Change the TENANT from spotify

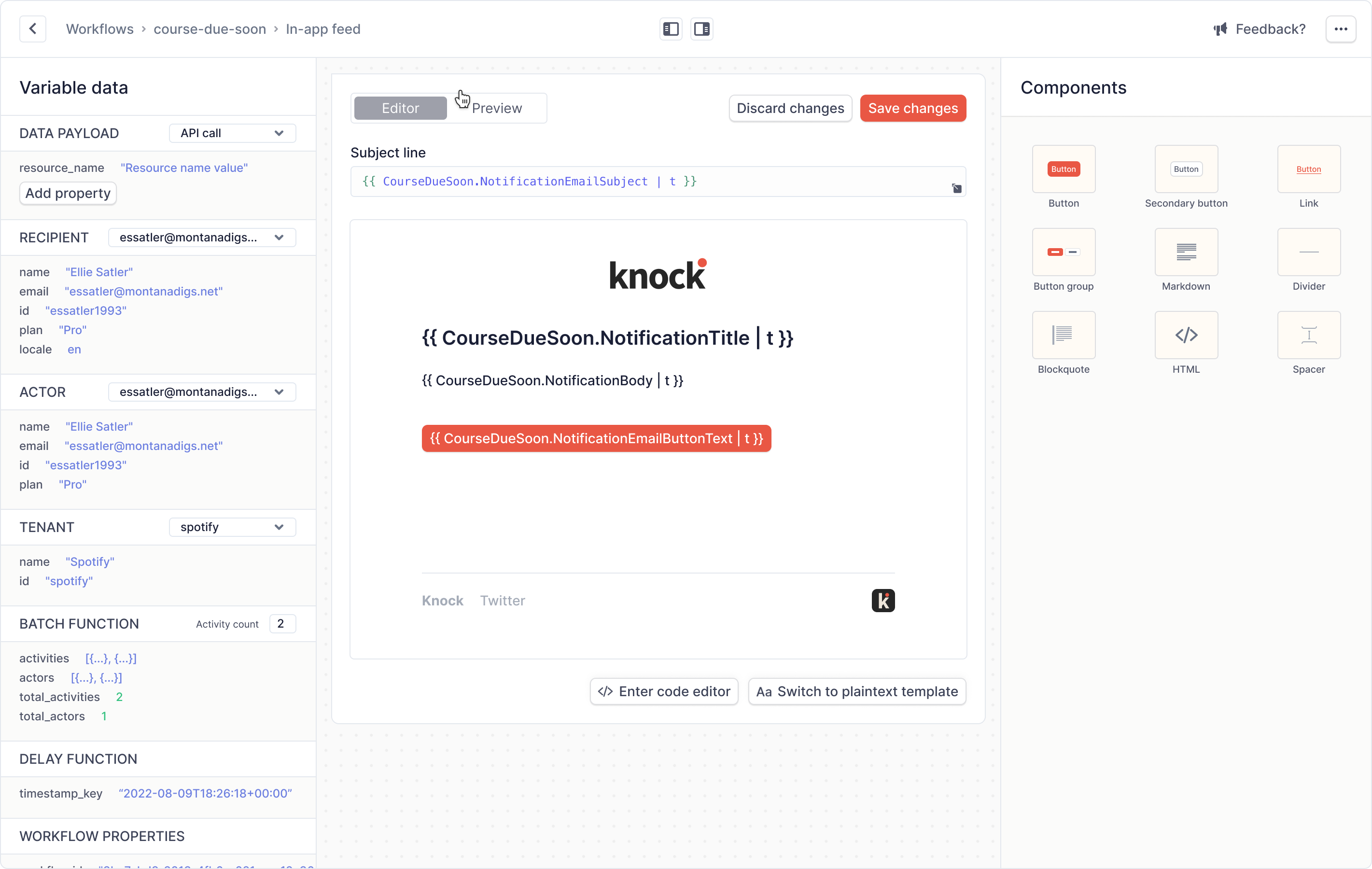[x=231, y=527]
